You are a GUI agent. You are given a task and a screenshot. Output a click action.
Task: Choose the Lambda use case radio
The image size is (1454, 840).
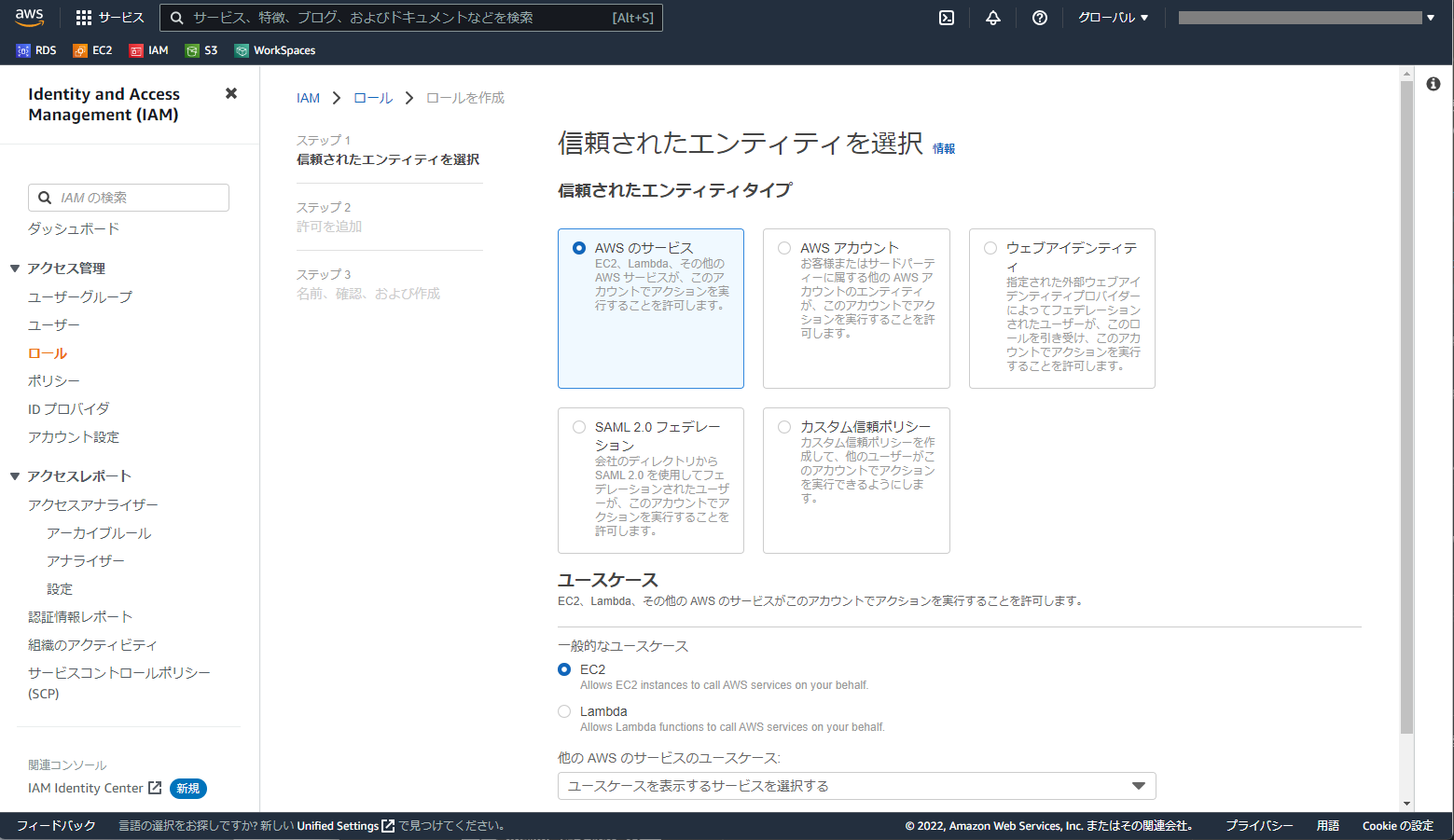[x=564, y=711]
